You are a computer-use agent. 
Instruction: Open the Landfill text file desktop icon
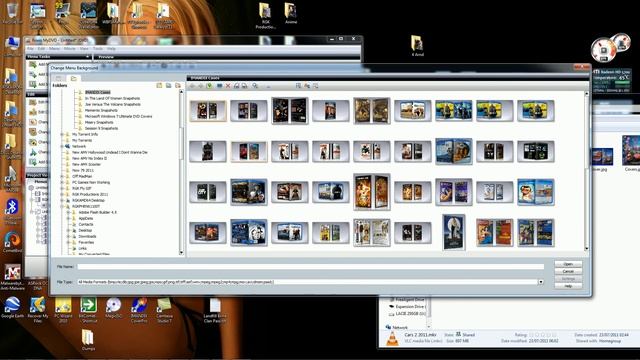click(215, 310)
